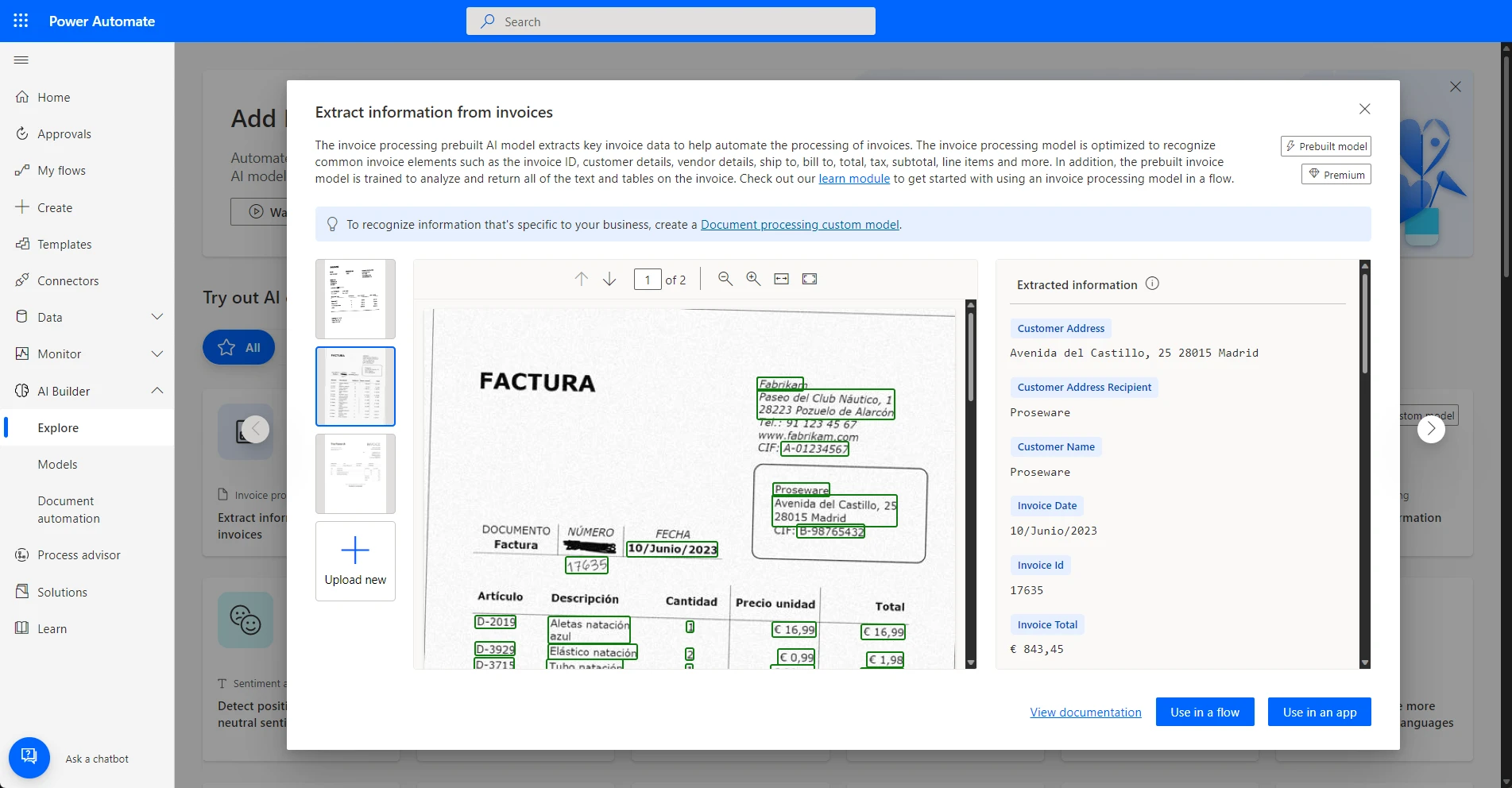Expand the Data section in sidebar
1512x788 pixels.
[x=157, y=316]
